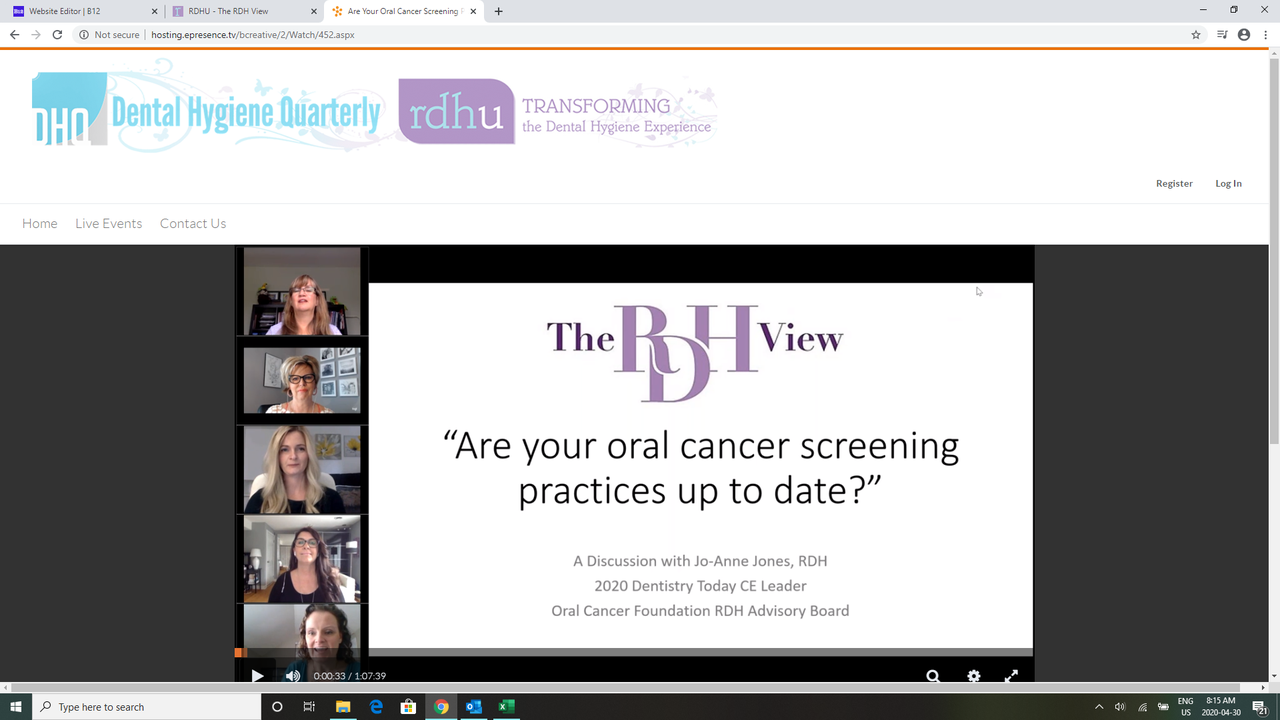Mute the video volume speaker icon
Screen dimensions: 1280x720
pos(292,676)
